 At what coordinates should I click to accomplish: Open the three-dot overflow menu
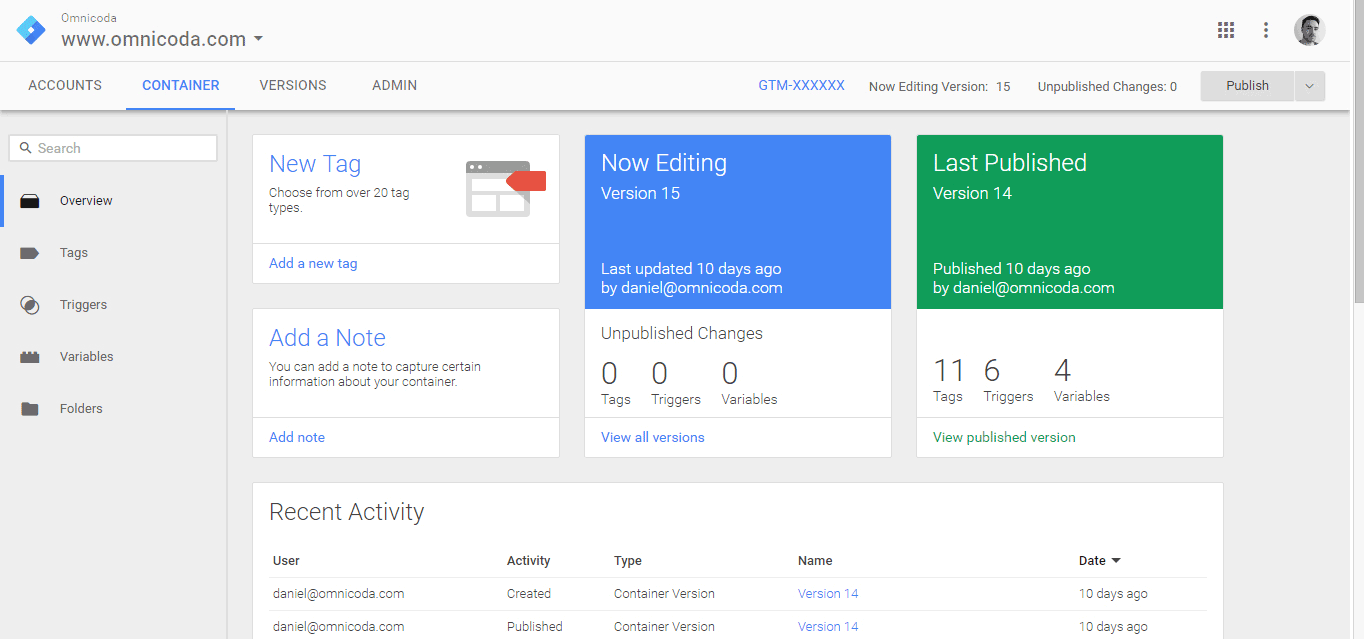(1266, 30)
